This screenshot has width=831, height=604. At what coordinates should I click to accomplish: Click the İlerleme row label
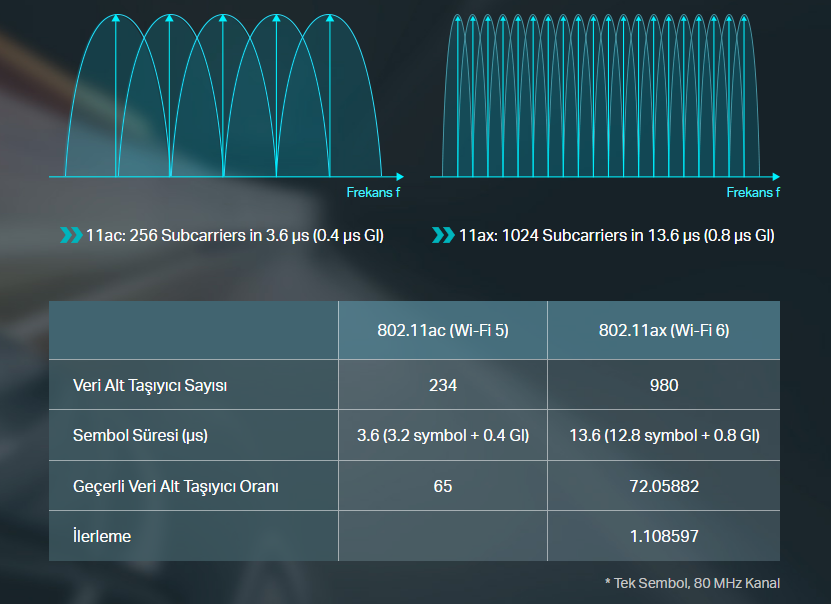click(102, 536)
